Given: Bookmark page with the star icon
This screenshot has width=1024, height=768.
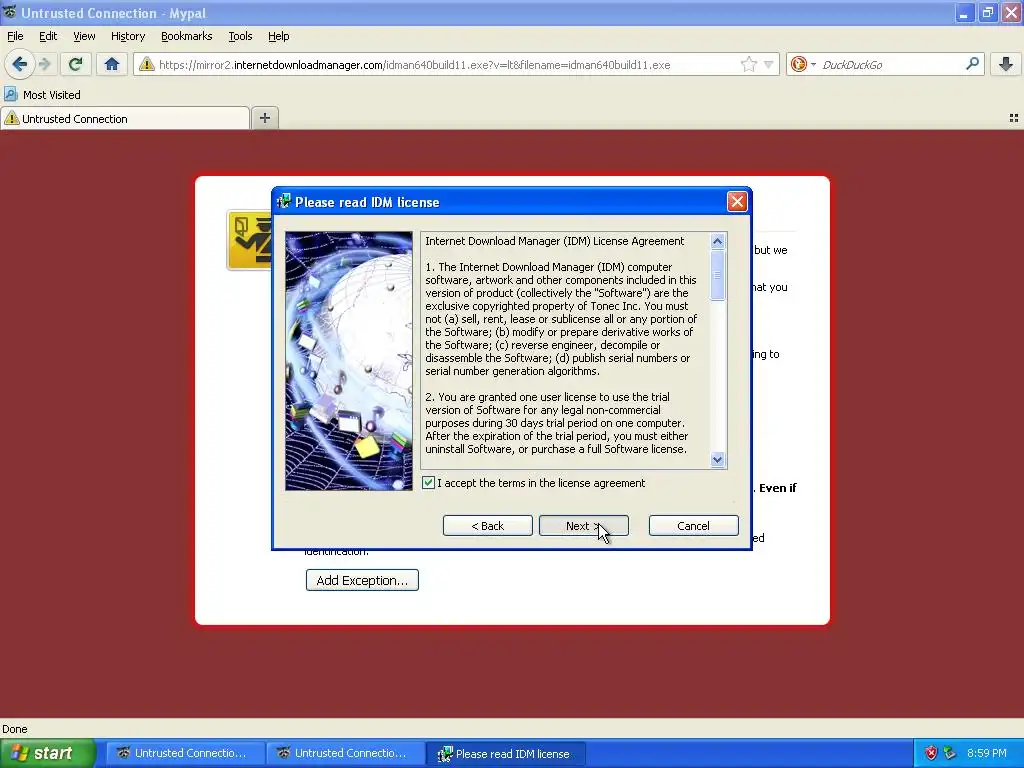Looking at the screenshot, I should pyautogui.click(x=748, y=64).
